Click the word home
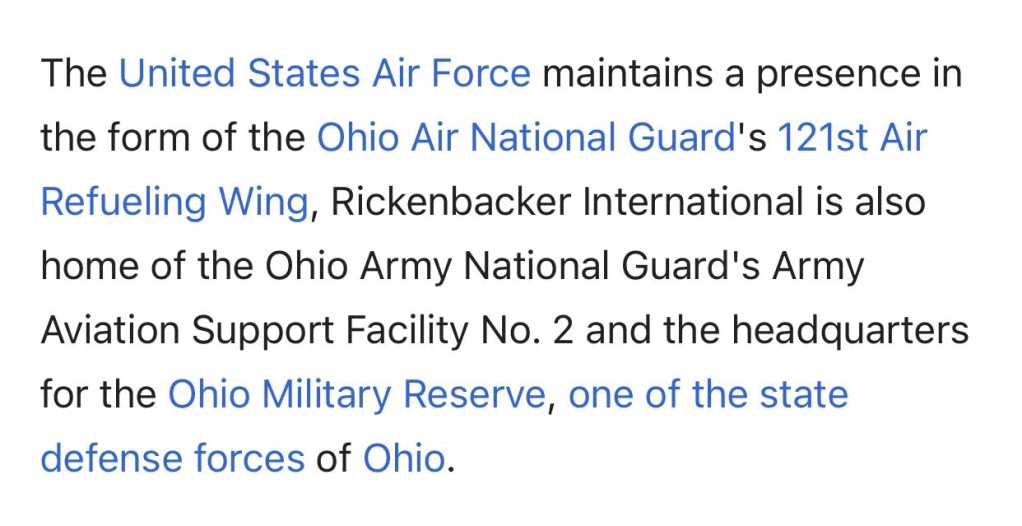This screenshot has height=526, width=1022. 83,266
